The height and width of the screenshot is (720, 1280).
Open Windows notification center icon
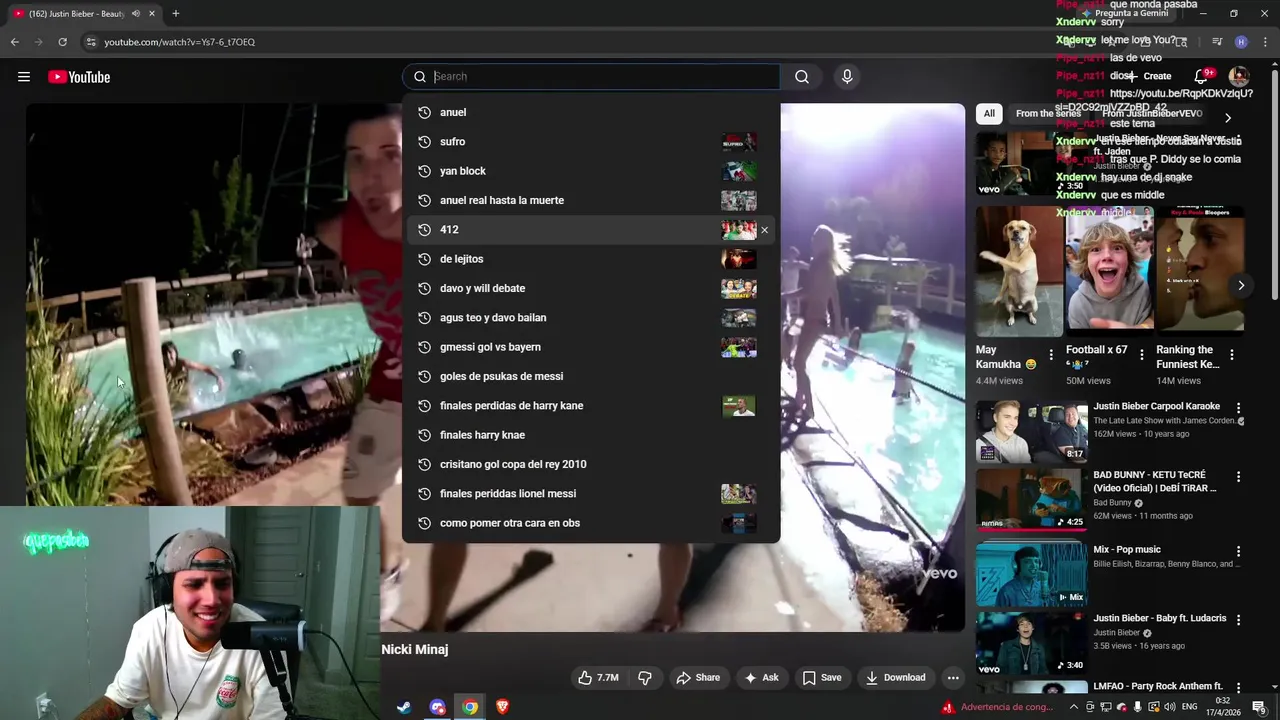(1259, 707)
